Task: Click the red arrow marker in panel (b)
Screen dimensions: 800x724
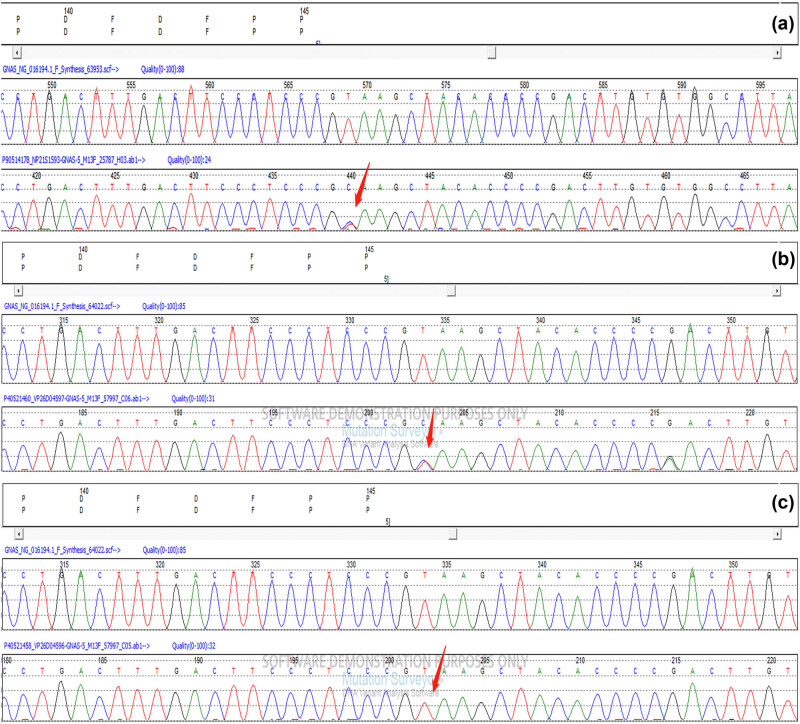Action: click(431, 427)
